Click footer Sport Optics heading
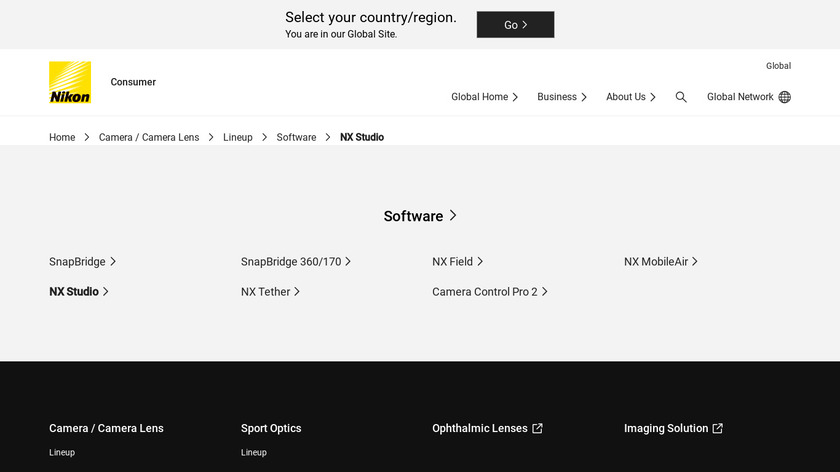Image resolution: width=840 pixels, height=472 pixels. [x=271, y=428]
